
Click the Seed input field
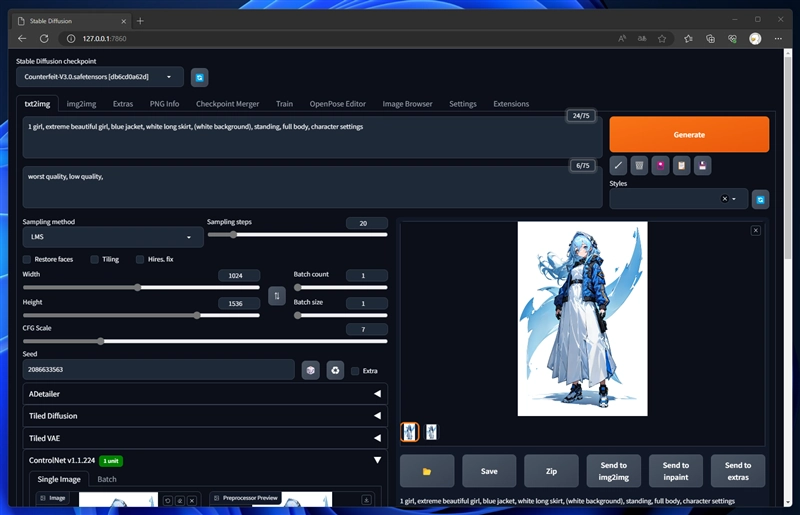click(159, 370)
